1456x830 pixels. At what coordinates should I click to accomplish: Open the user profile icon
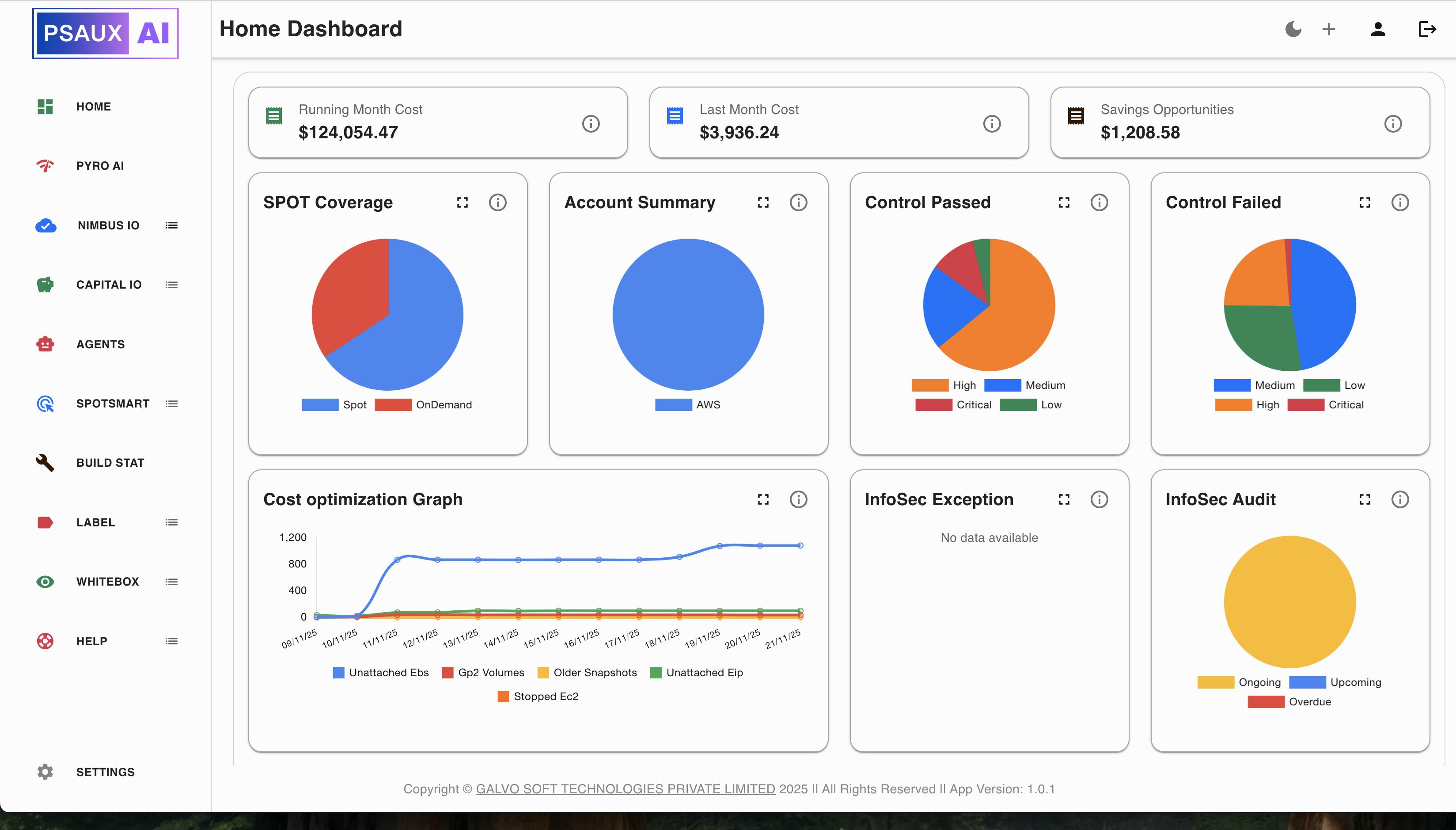1377,29
